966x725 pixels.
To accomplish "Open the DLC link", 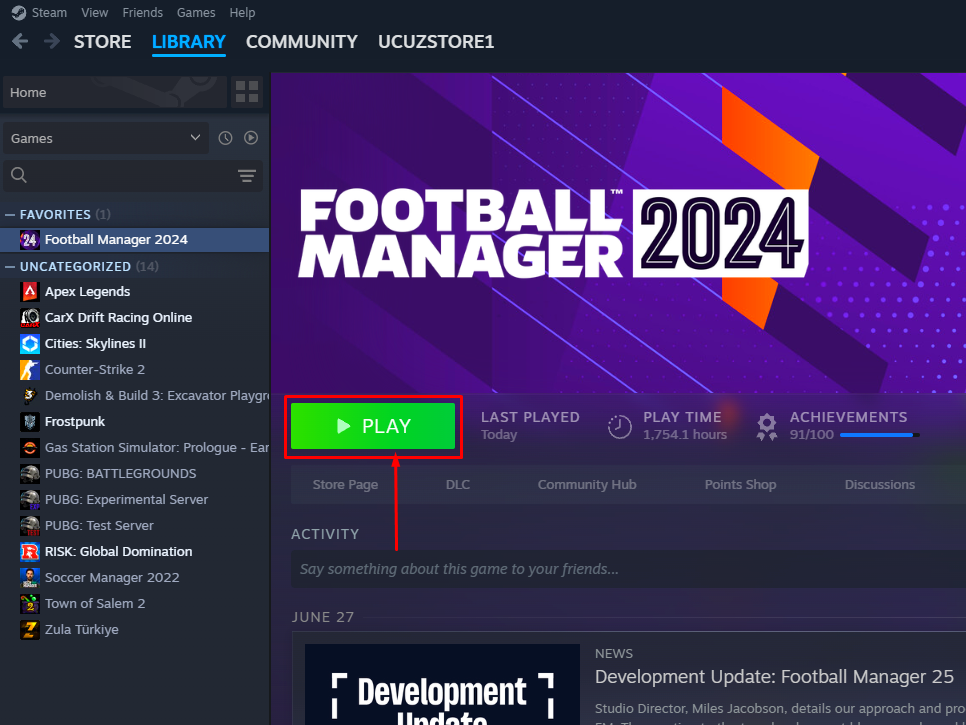I will tap(458, 485).
